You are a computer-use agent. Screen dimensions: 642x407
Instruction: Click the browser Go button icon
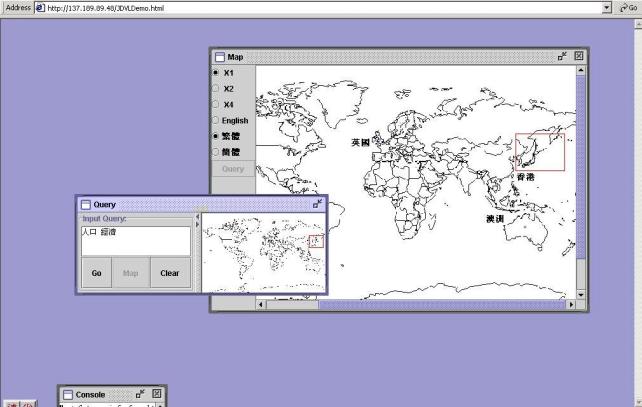click(624, 8)
